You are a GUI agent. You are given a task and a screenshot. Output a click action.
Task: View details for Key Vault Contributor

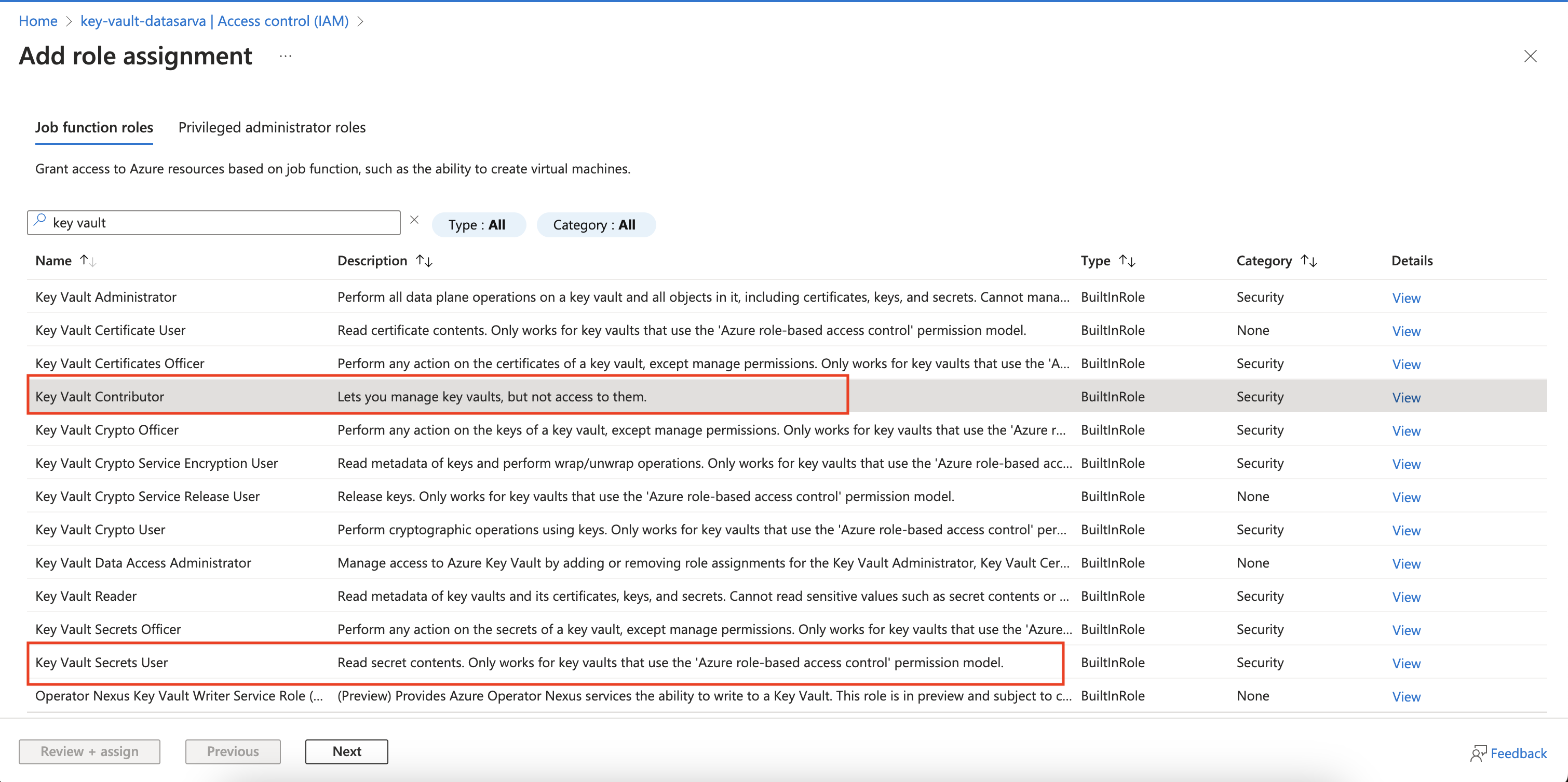pos(1406,397)
